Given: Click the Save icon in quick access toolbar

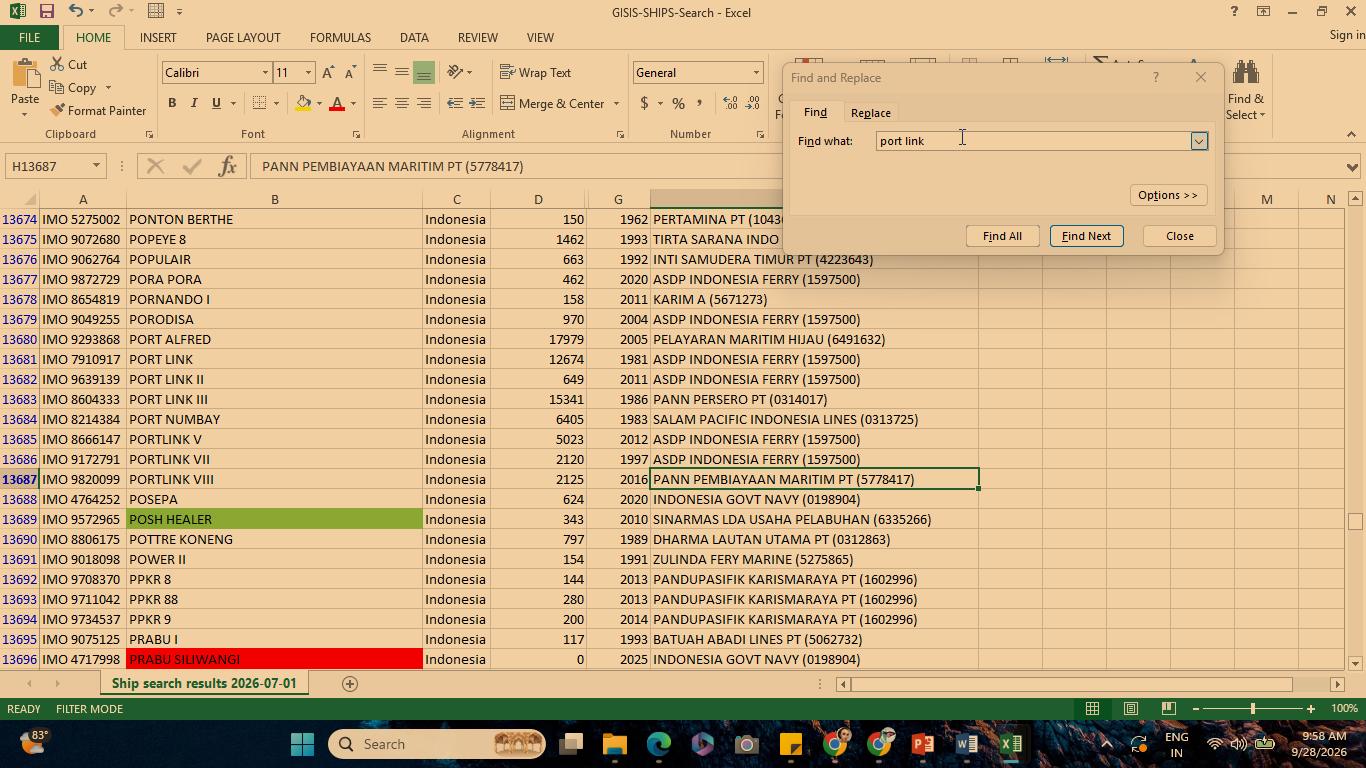Looking at the screenshot, I should click(46, 11).
